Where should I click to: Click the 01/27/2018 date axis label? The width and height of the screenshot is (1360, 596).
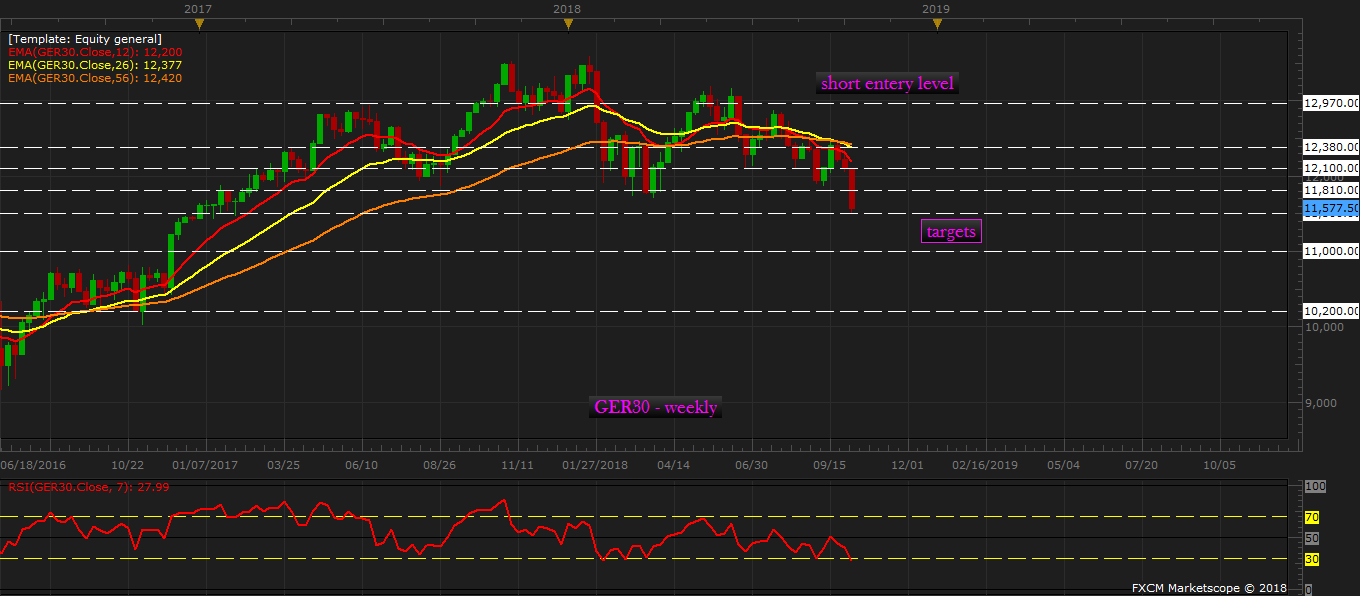[x=594, y=465]
